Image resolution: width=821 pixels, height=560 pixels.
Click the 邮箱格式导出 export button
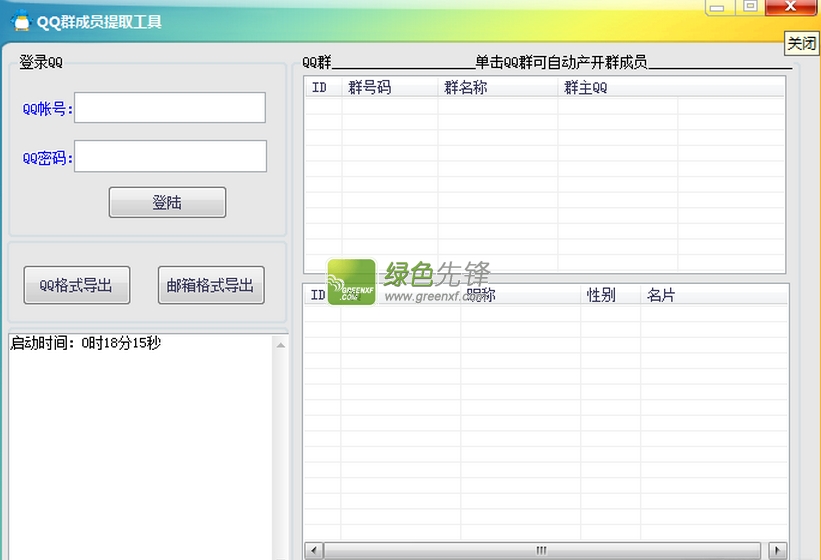[x=211, y=285]
